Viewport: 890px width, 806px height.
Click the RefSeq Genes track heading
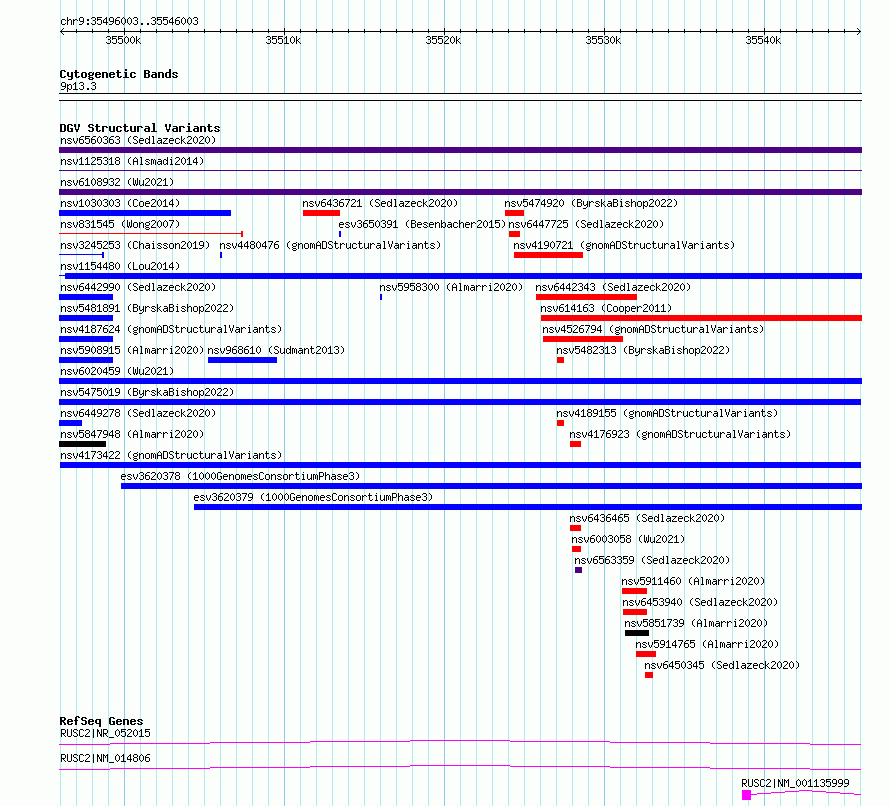[101, 721]
